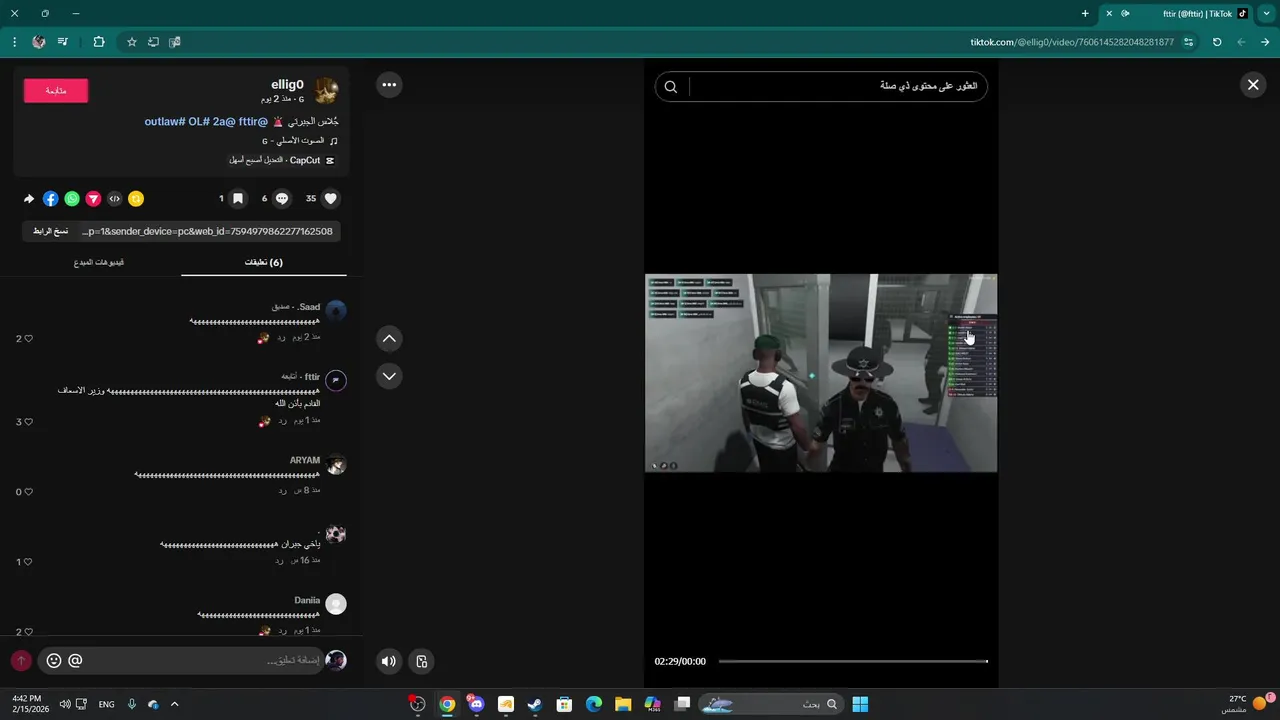The height and width of the screenshot is (720, 1280).
Task: Open the outlaw# hashtag link
Action: 165,121
